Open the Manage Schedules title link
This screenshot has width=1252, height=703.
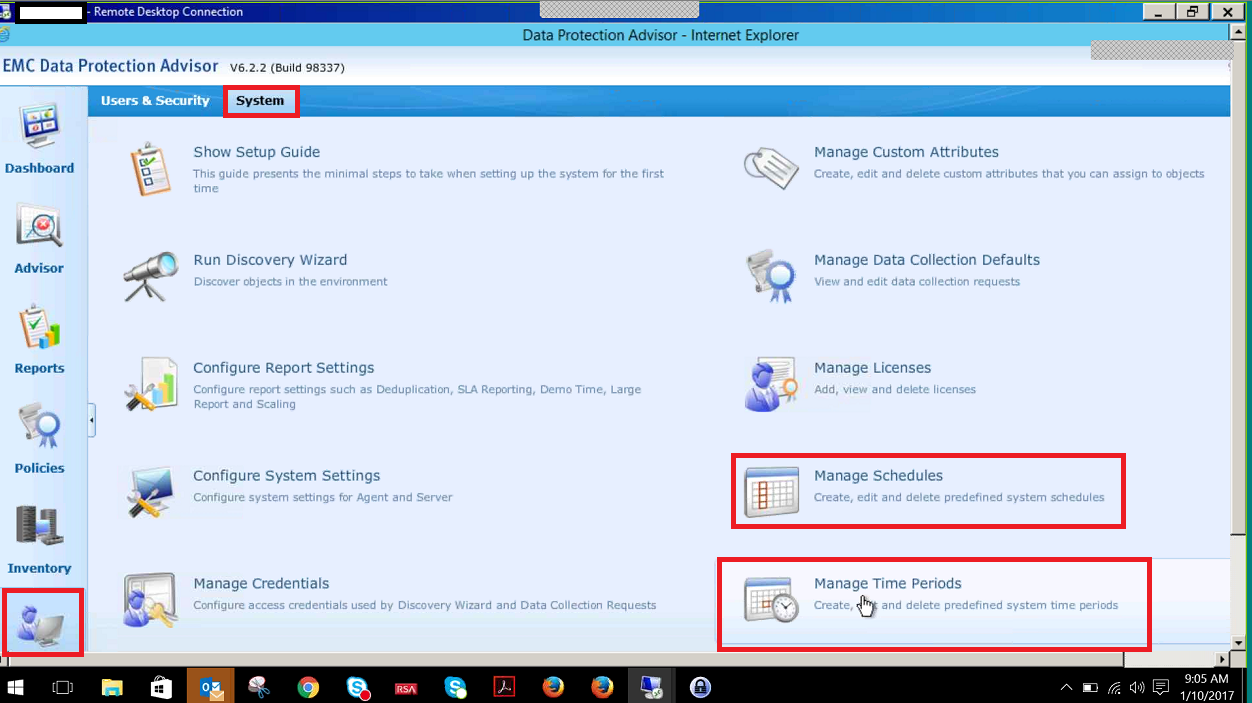coord(878,476)
